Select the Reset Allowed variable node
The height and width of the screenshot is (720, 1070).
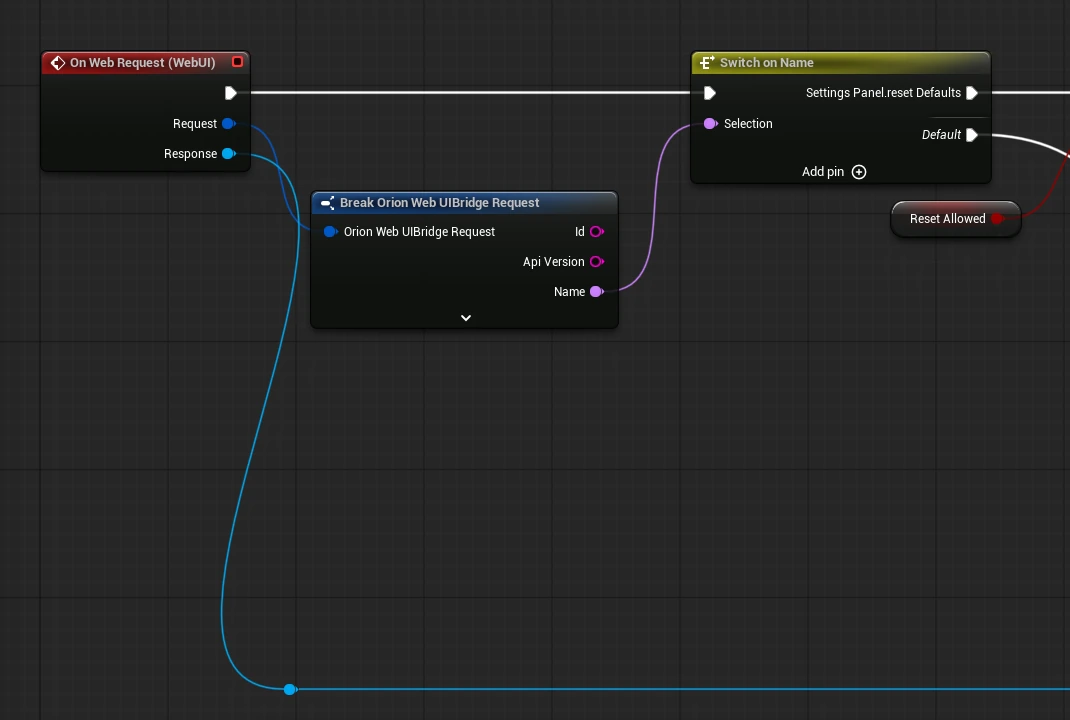[x=955, y=219]
